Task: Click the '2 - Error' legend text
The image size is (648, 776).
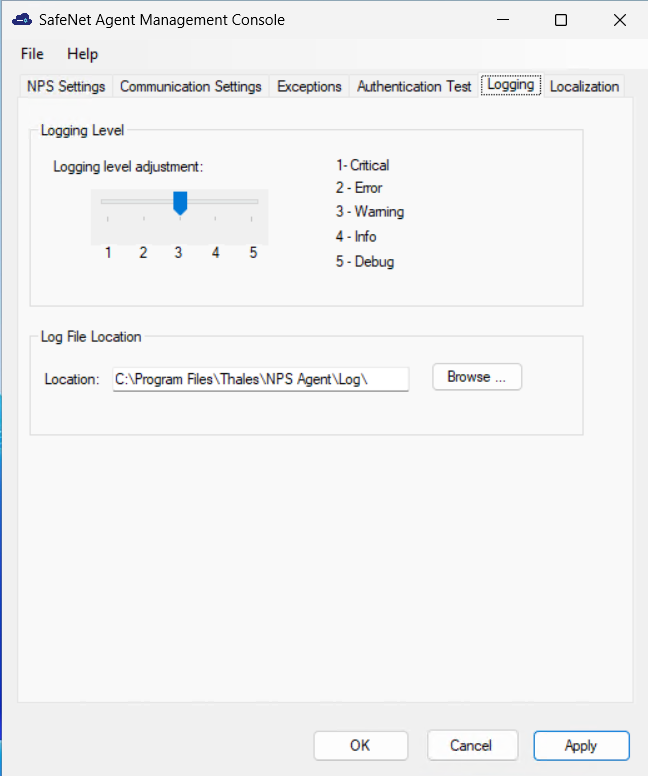Action: coord(359,188)
